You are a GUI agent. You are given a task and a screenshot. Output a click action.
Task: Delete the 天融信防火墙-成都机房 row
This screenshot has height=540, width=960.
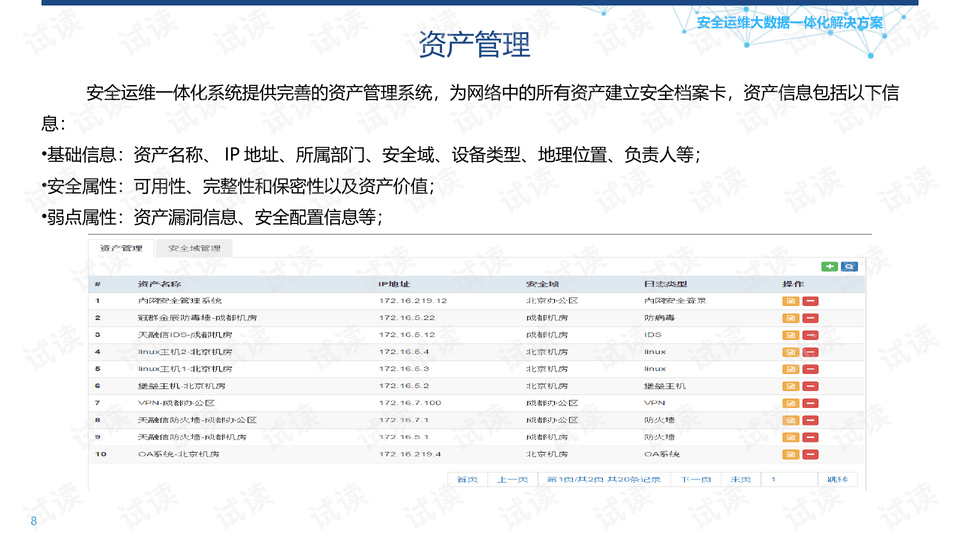[x=810, y=438]
